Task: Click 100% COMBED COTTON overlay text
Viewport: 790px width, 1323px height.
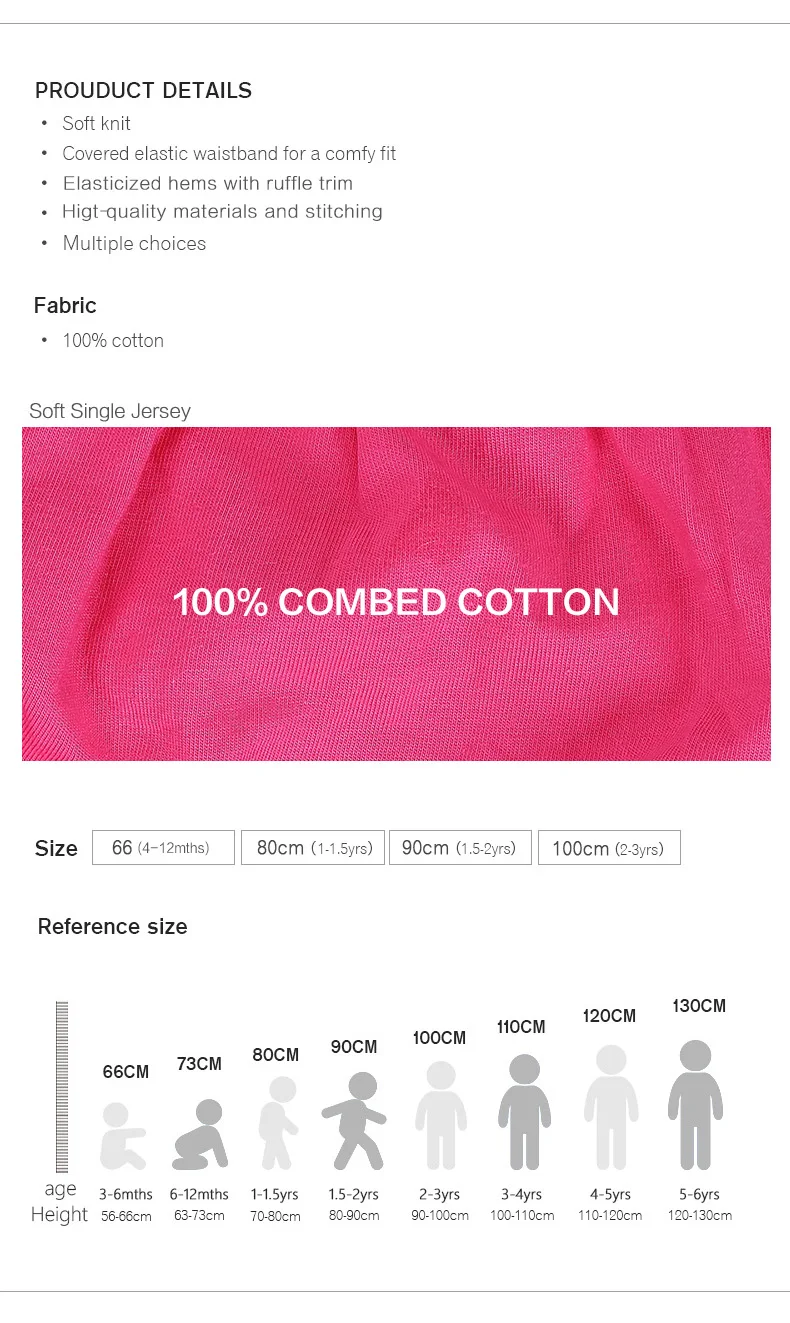Action: [396, 602]
